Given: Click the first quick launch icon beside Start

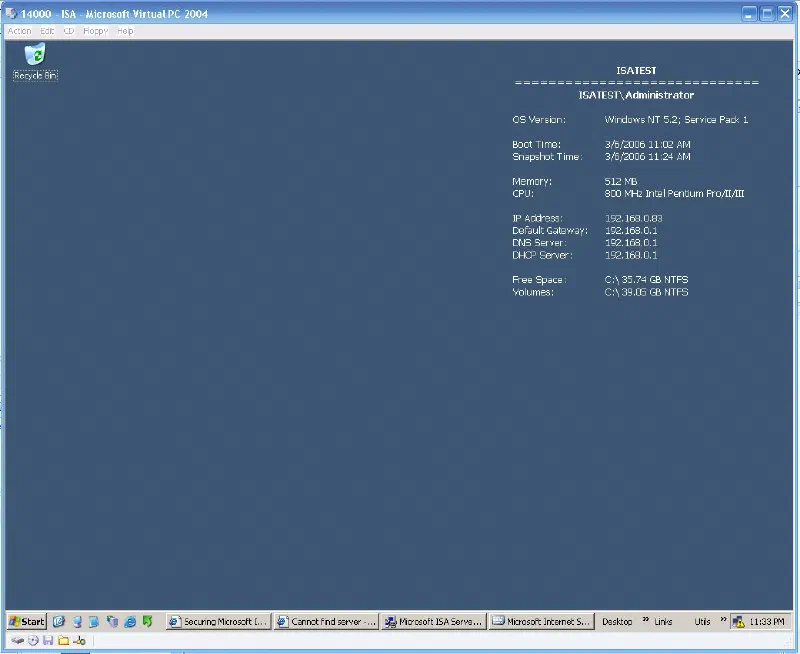Looking at the screenshot, I should pos(59,621).
